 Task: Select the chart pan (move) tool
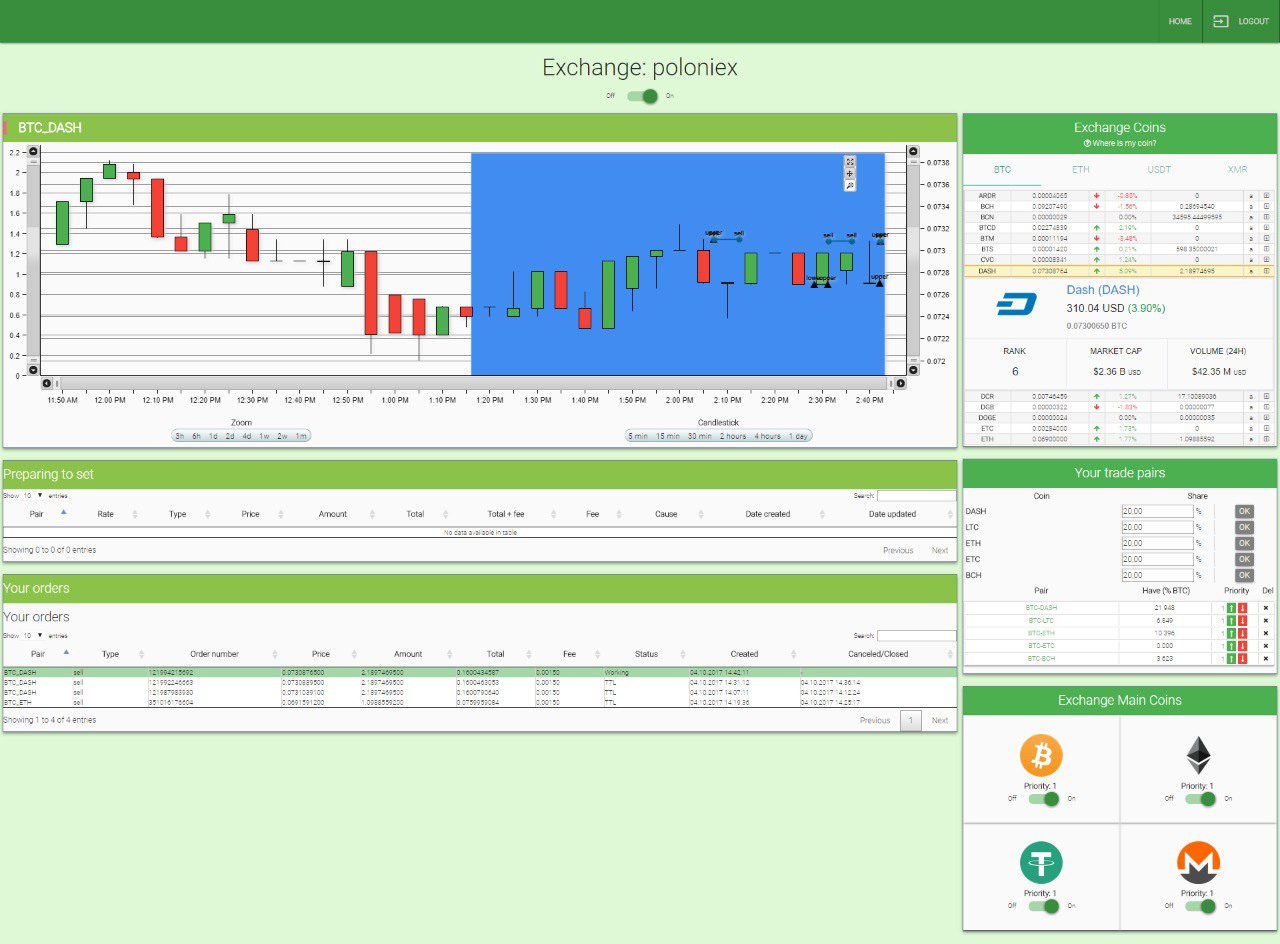click(850, 174)
